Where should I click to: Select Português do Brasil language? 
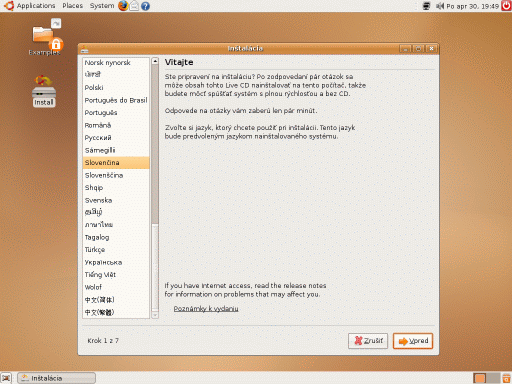[x=116, y=100]
